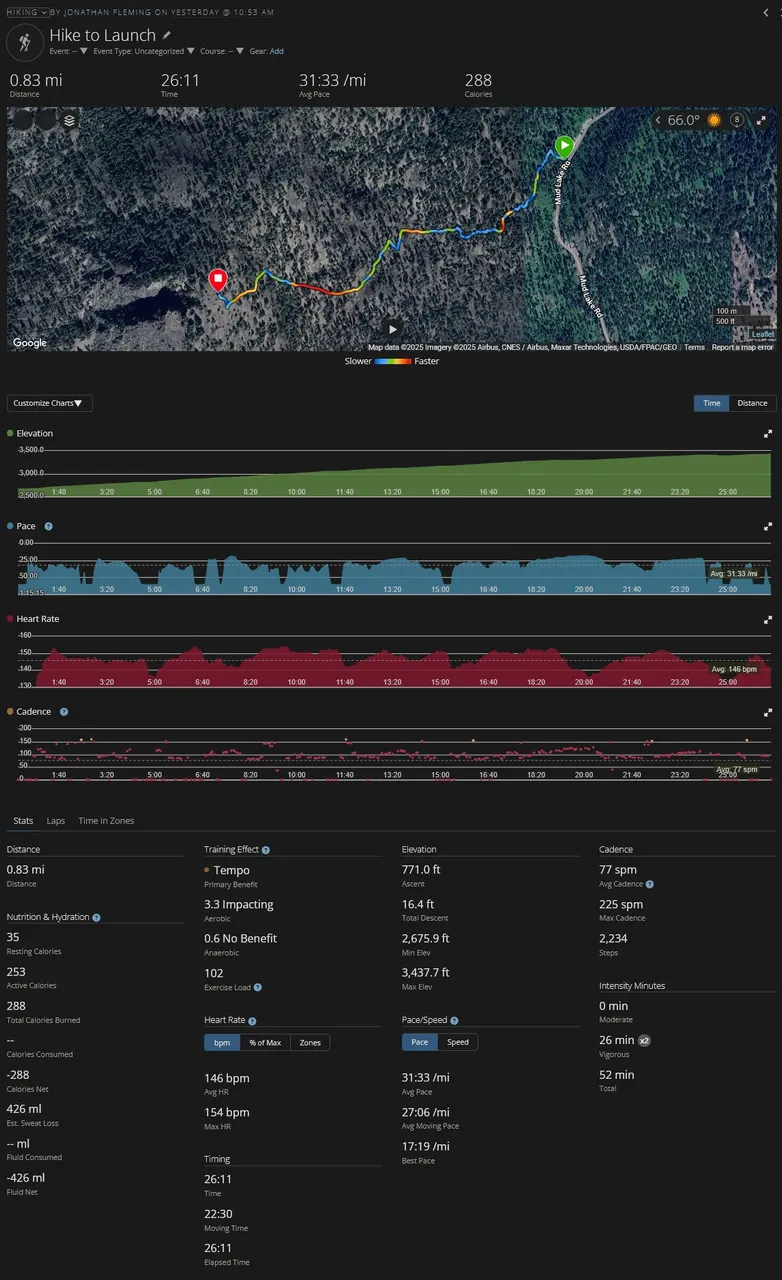Show Training Effect help info
The image size is (782, 1280).
[x=265, y=850]
